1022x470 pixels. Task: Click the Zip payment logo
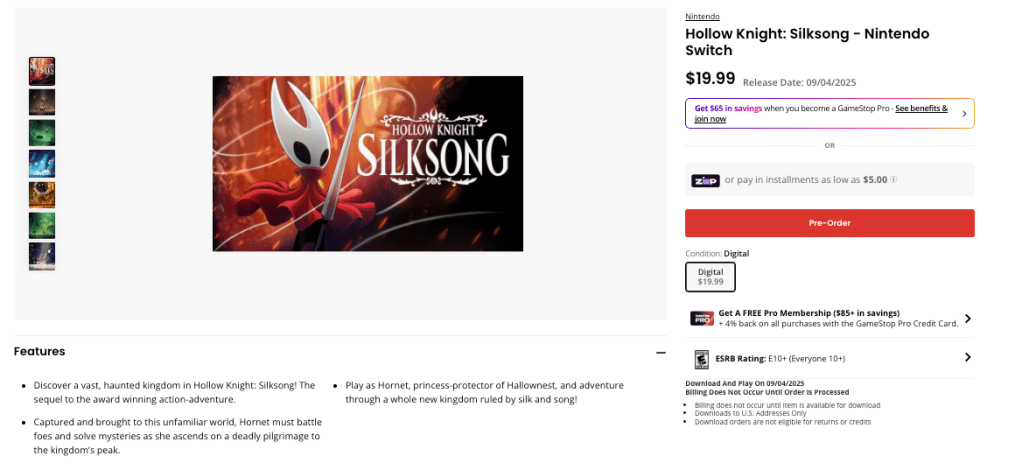[x=705, y=180]
